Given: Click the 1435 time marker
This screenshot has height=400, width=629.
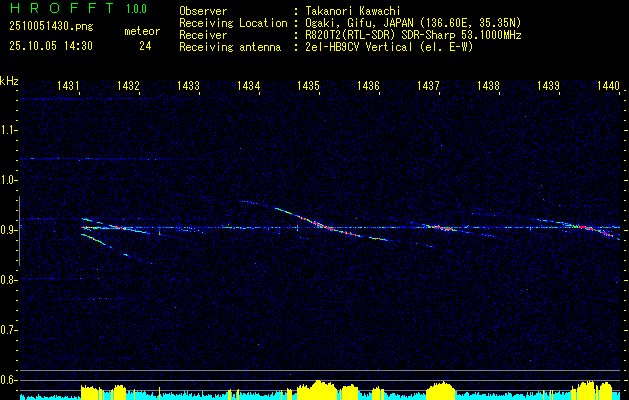Looking at the screenshot, I should [x=308, y=85].
